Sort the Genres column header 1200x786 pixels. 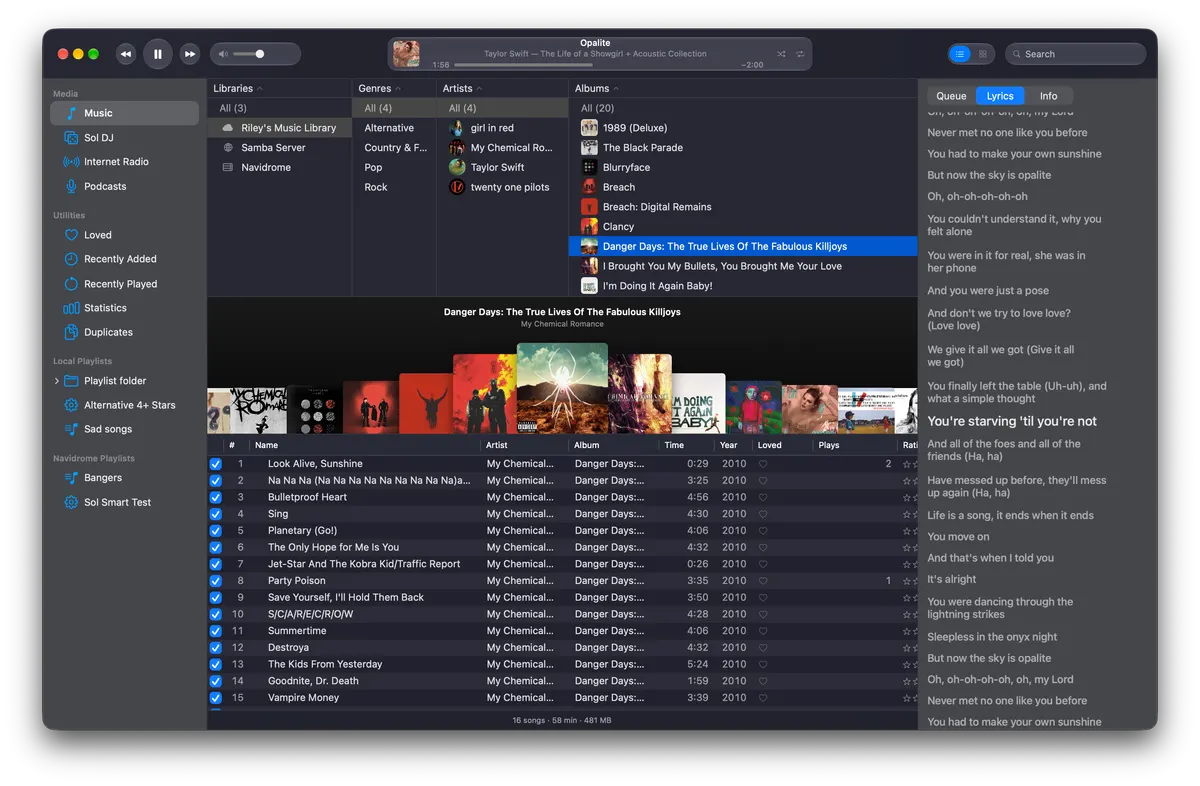click(x=394, y=88)
